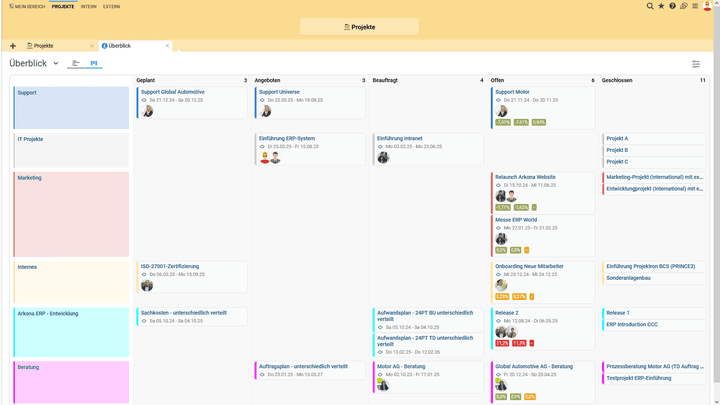Expand the Überblick view dropdown
This screenshot has width=720, height=405.
56,64
